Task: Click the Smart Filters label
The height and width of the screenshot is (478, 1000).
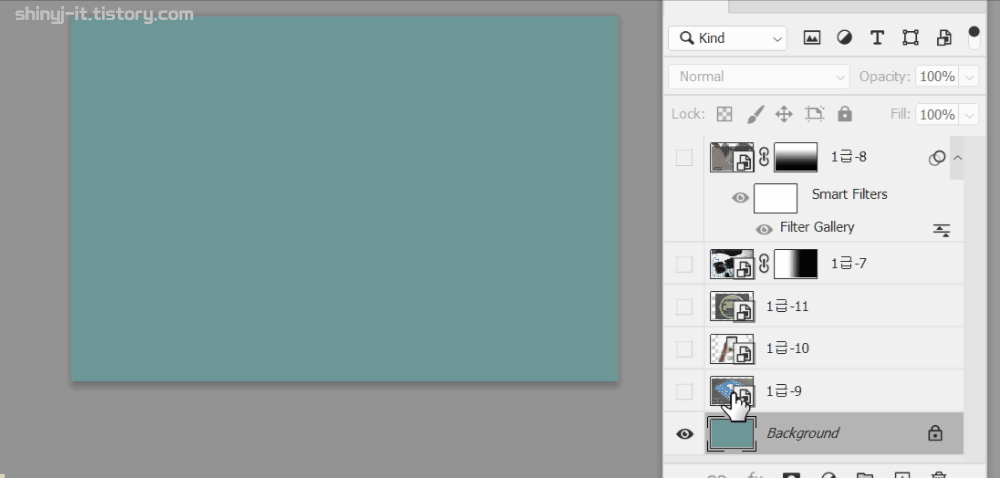Action: point(849,194)
